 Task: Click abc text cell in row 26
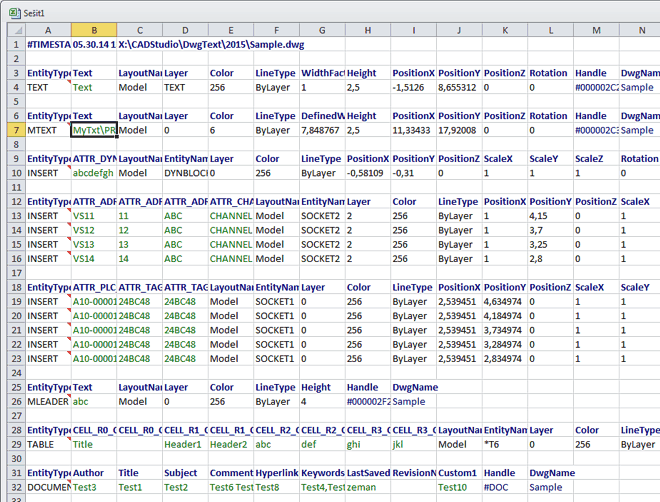(x=94, y=401)
